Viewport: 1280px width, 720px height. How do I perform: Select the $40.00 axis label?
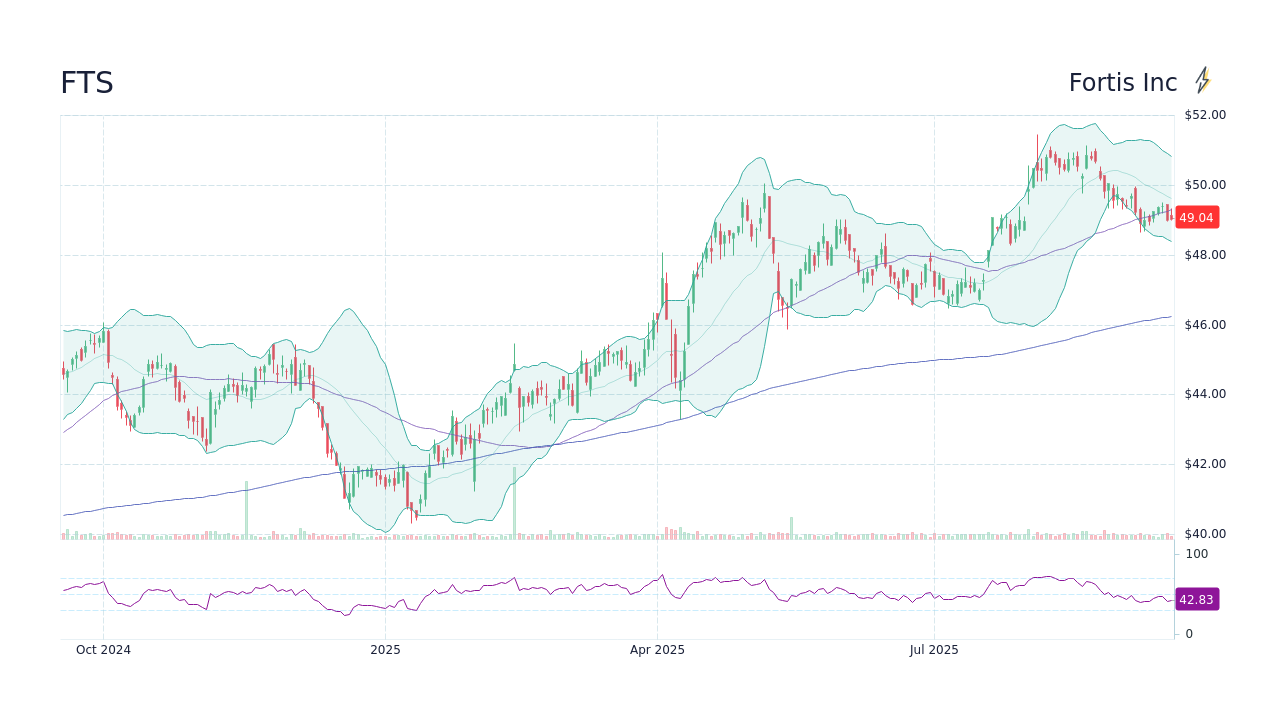click(x=1203, y=534)
